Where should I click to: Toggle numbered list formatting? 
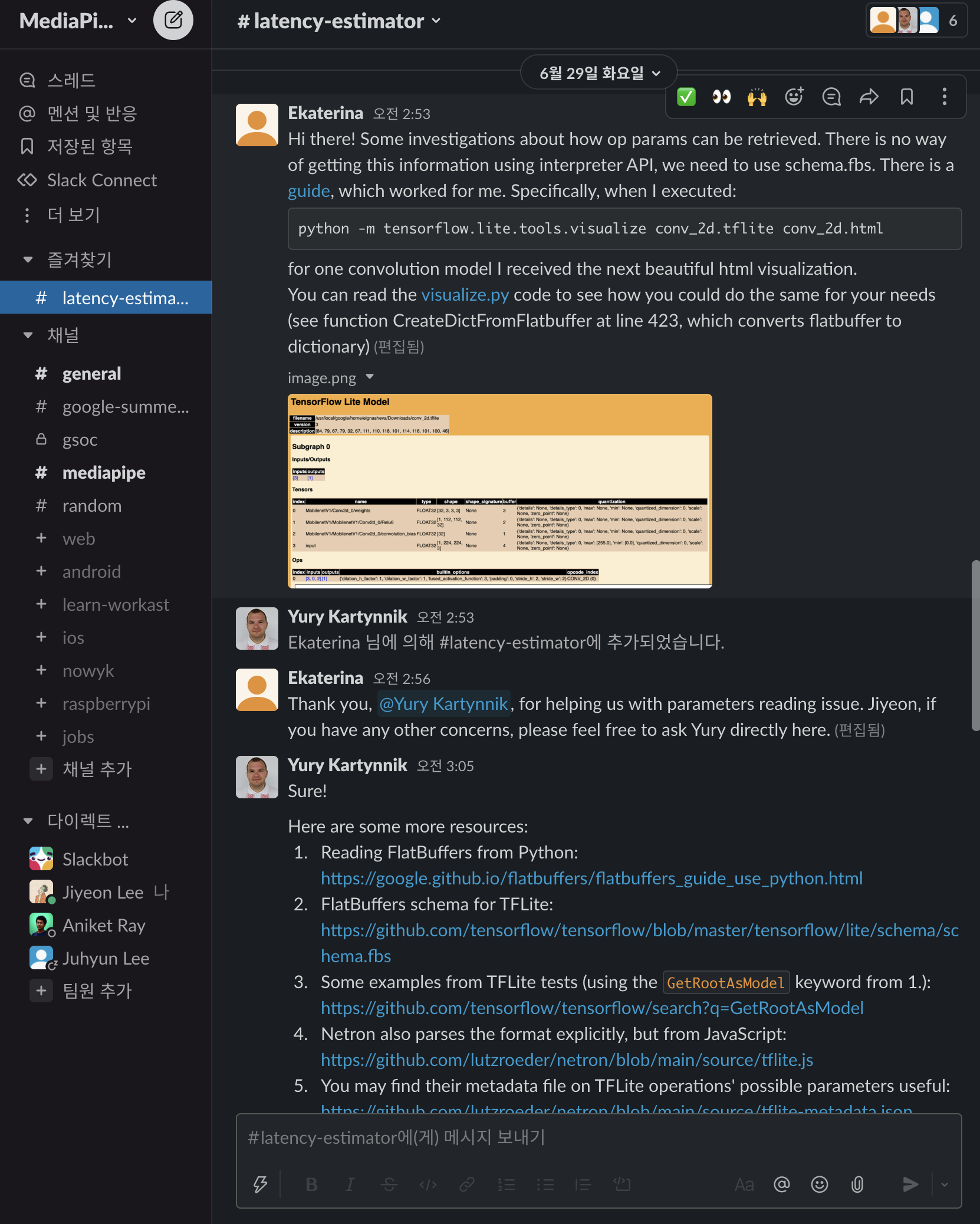tap(507, 1184)
